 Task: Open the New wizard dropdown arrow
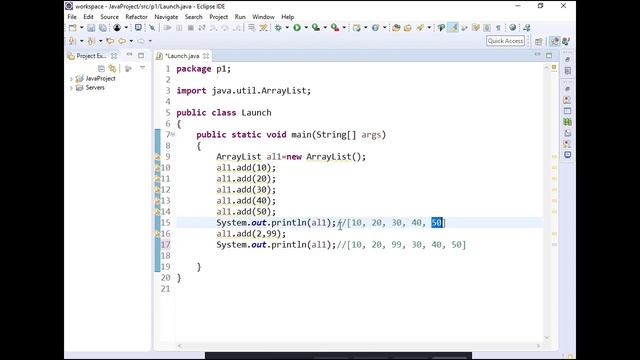point(82,27)
